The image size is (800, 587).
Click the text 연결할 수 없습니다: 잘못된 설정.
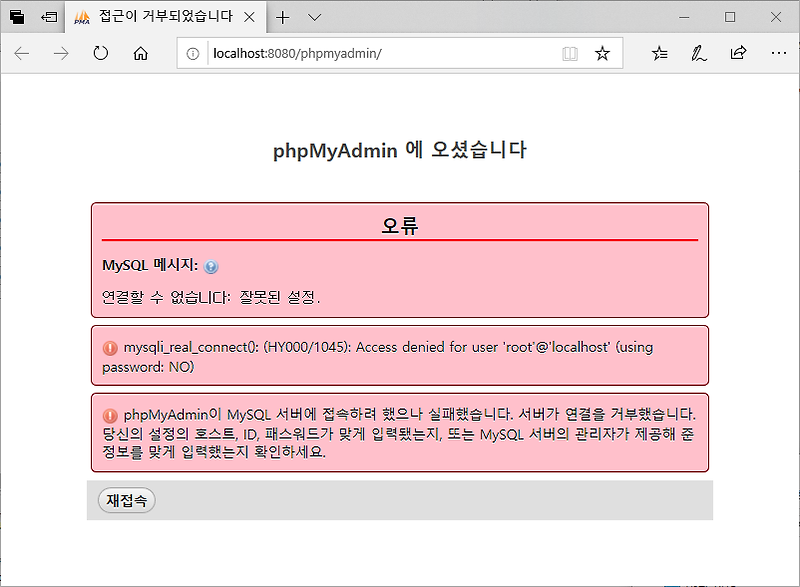pos(211,297)
